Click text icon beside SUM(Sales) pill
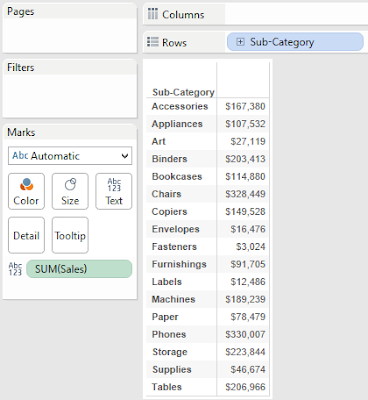 (x=15, y=269)
